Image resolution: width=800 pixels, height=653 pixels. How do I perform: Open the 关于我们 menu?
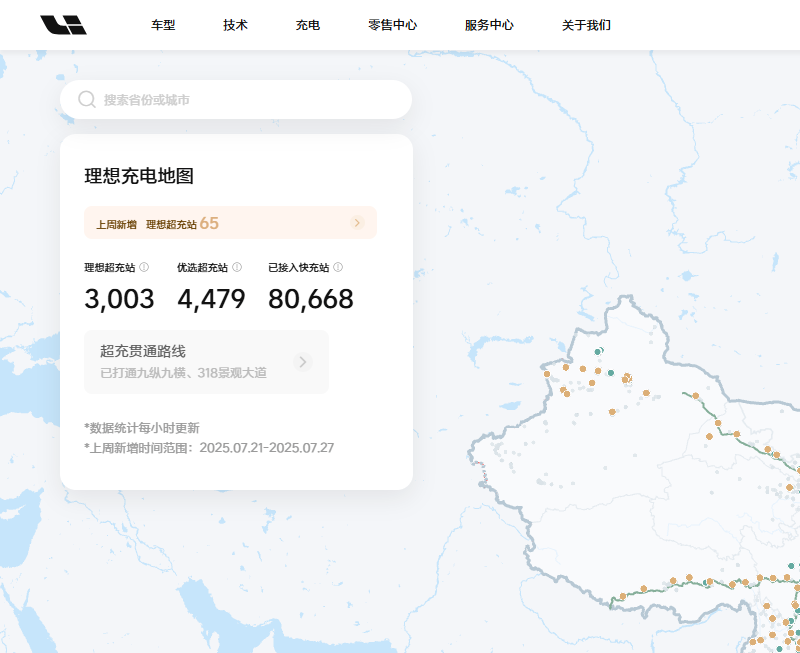pos(586,25)
